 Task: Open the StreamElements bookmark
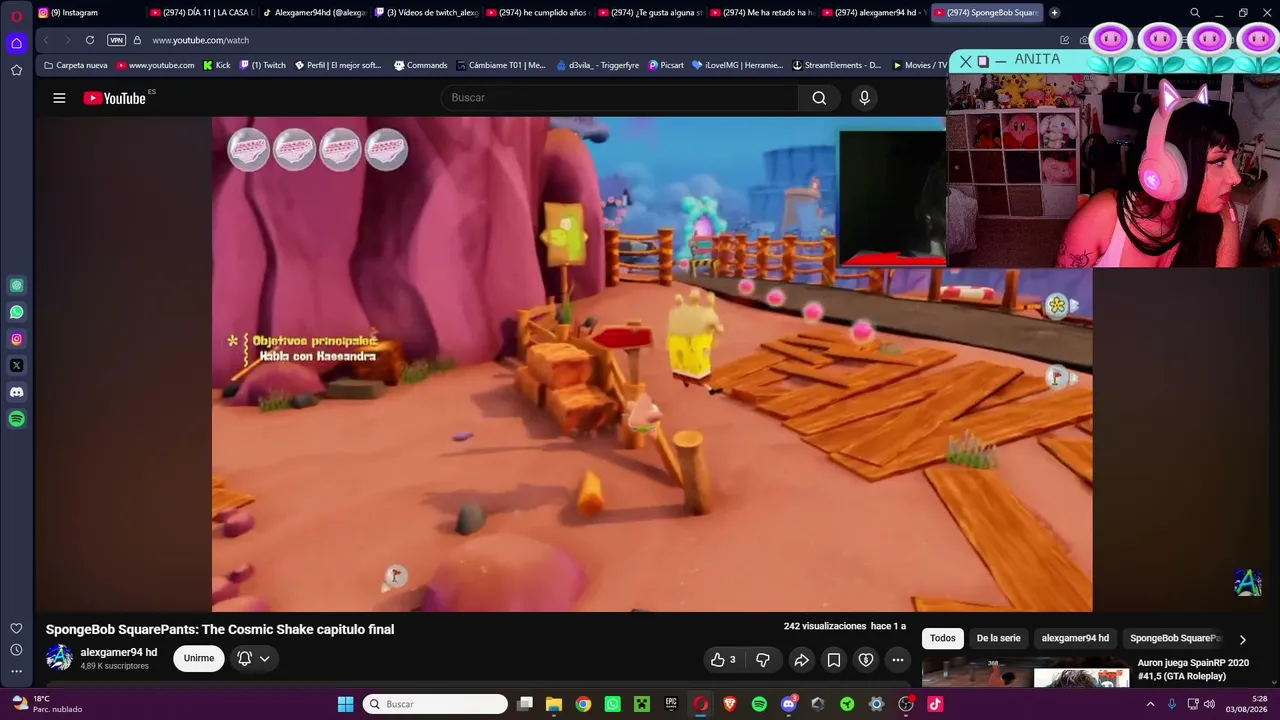[x=837, y=65]
